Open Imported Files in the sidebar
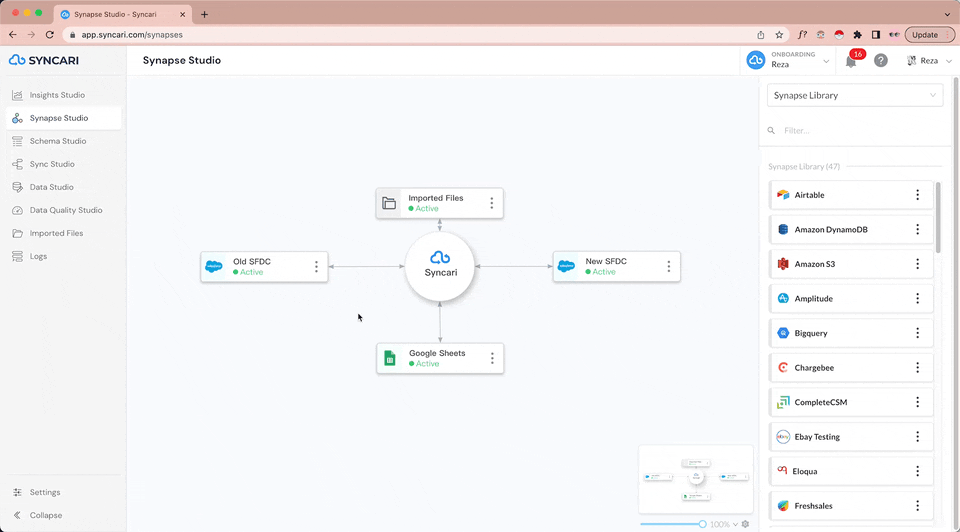This screenshot has width=960, height=532. tap(56, 233)
